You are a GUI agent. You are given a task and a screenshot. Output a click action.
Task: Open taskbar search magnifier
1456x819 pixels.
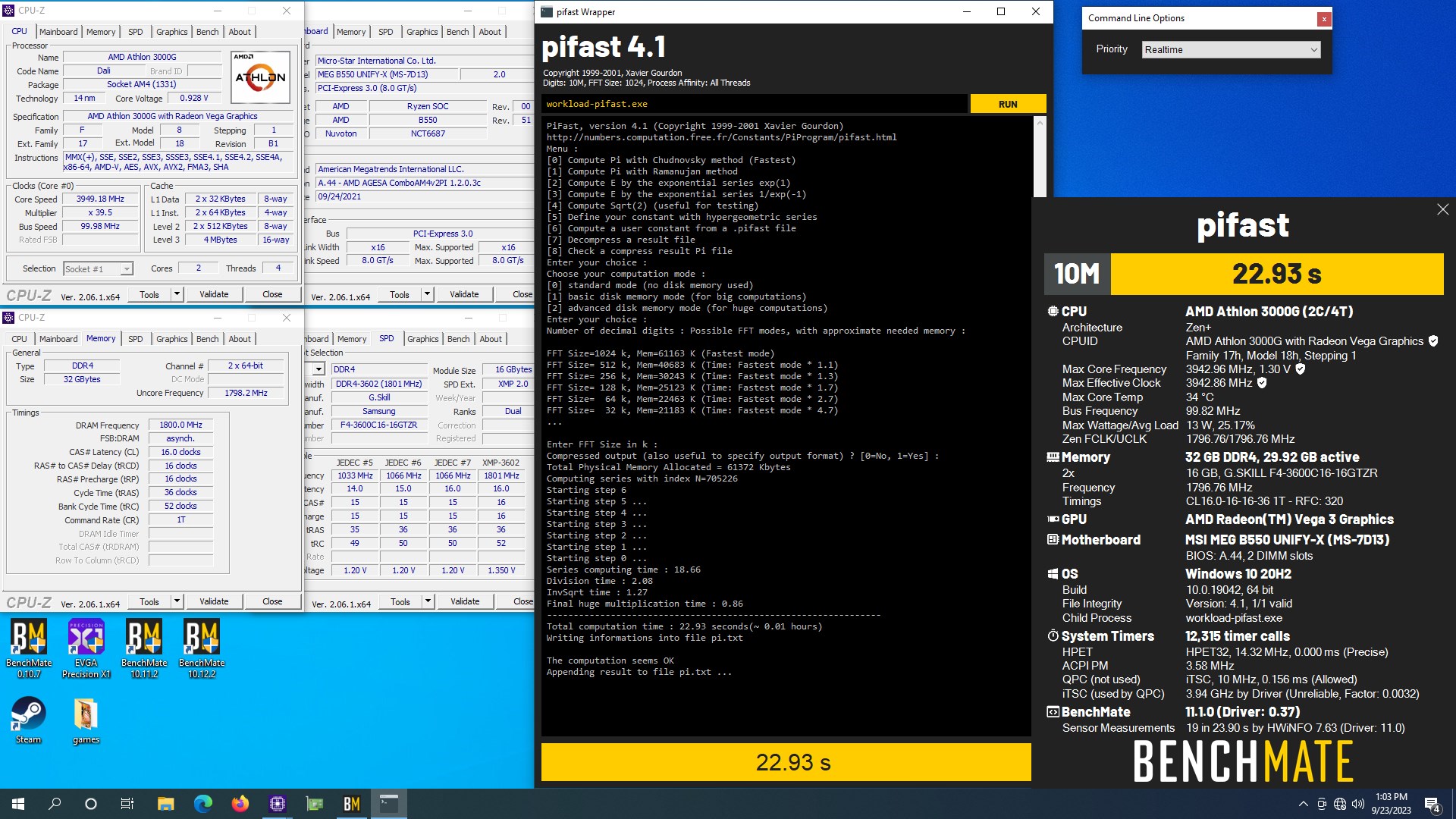(x=55, y=804)
